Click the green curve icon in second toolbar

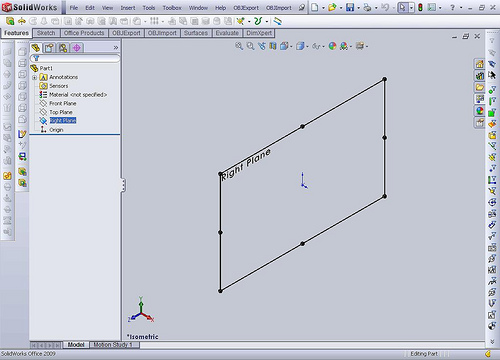(258, 21)
